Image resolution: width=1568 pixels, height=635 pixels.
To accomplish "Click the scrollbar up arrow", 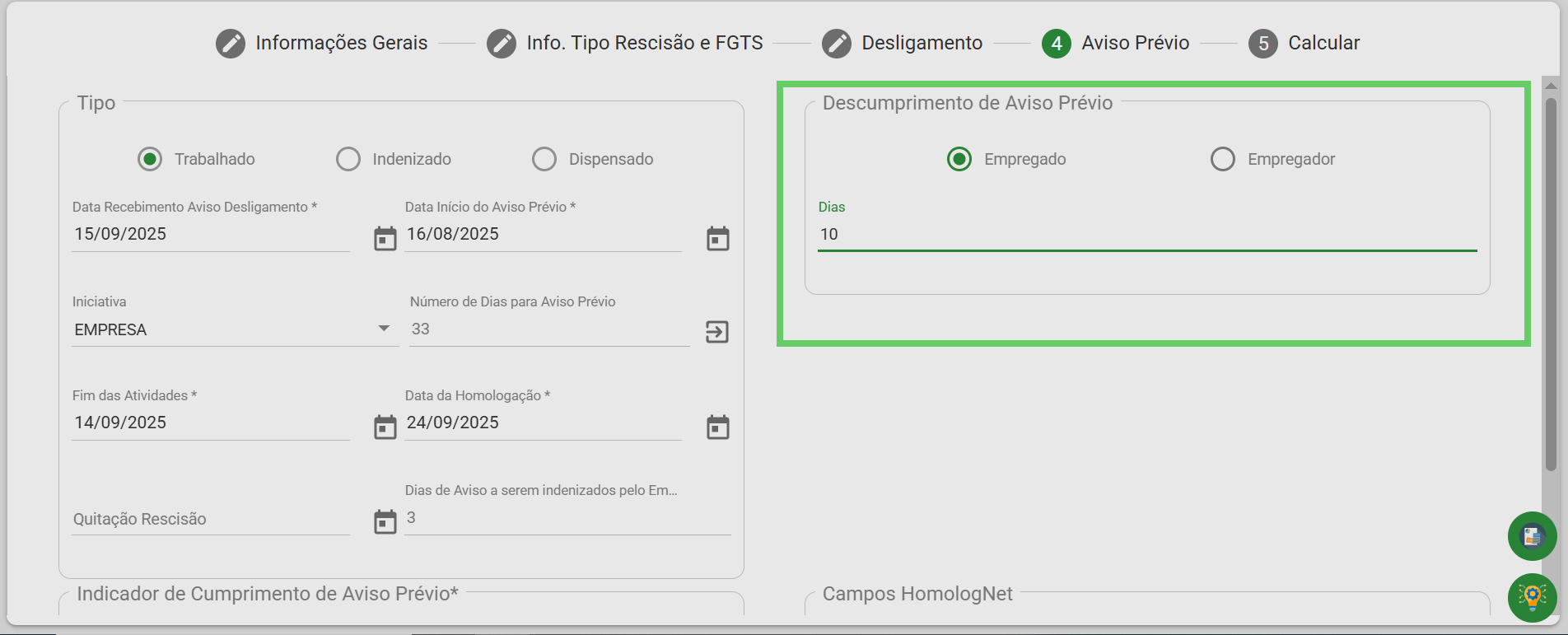I will (1551, 86).
